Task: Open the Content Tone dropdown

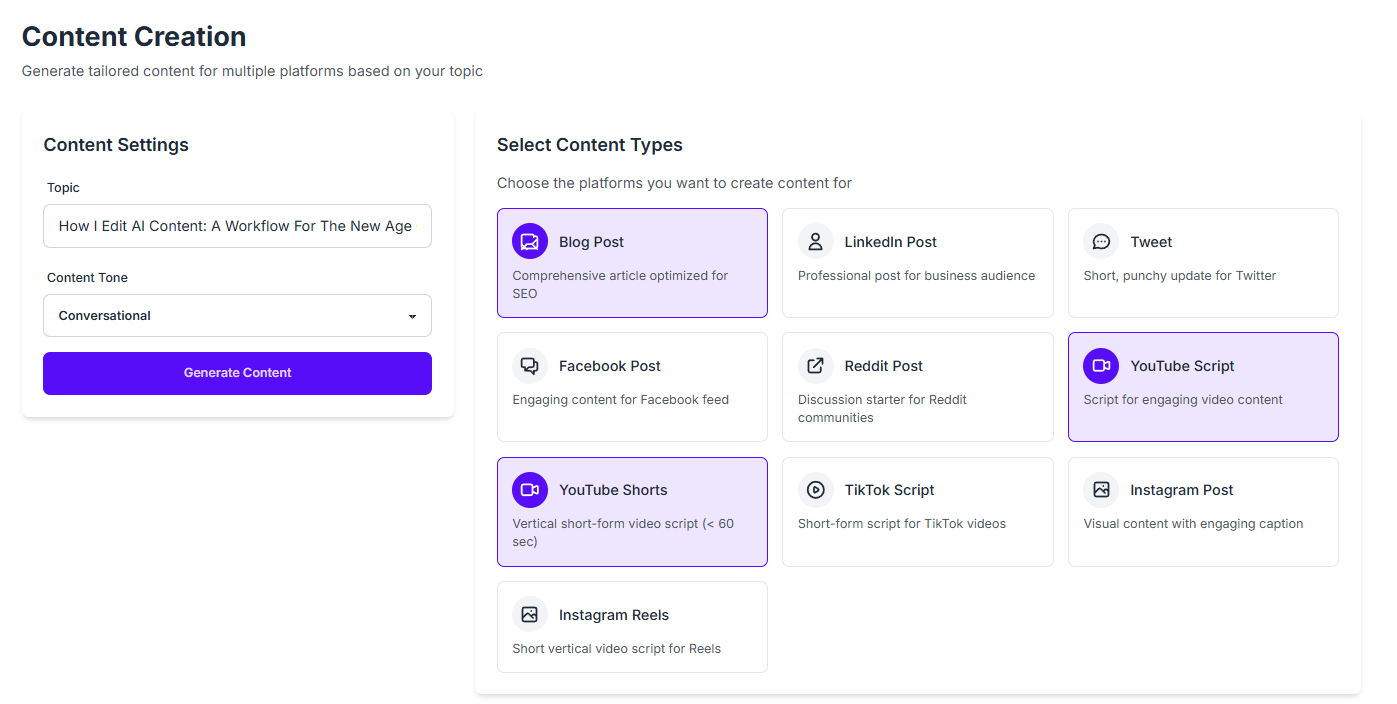Action: (237, 316)
